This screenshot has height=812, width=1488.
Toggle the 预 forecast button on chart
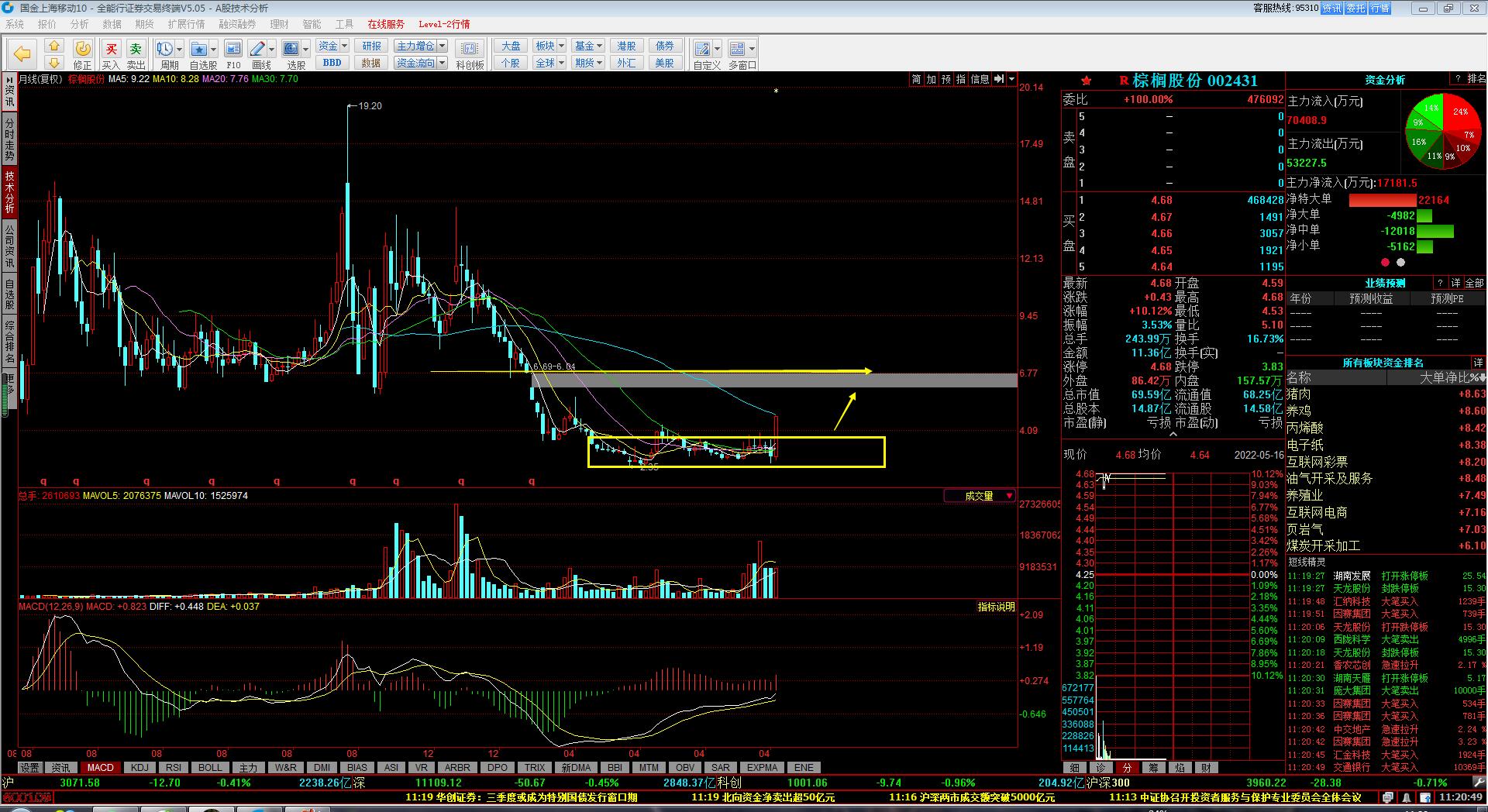tap(946, 79)
